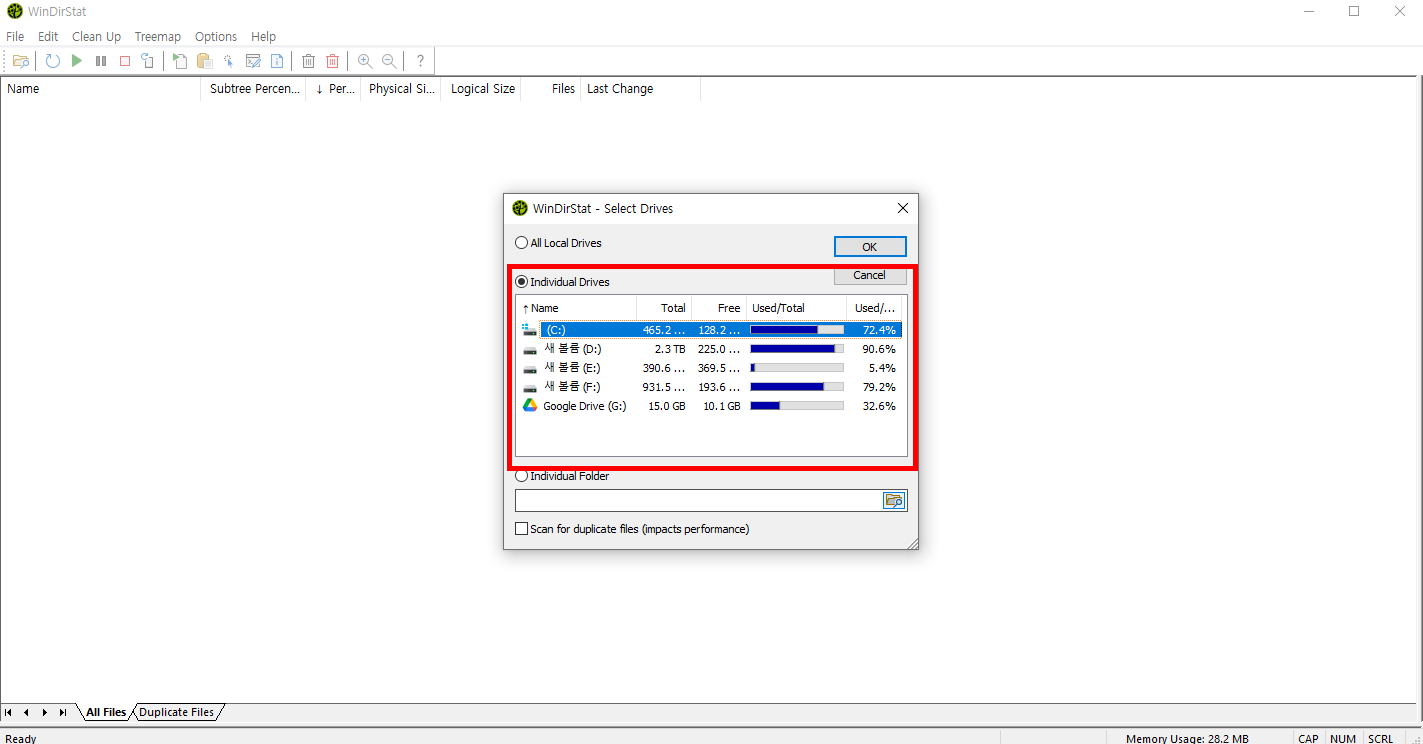Click the C: drive Windows disk icon
This screenshot has height=744, width=1423.
530,329
